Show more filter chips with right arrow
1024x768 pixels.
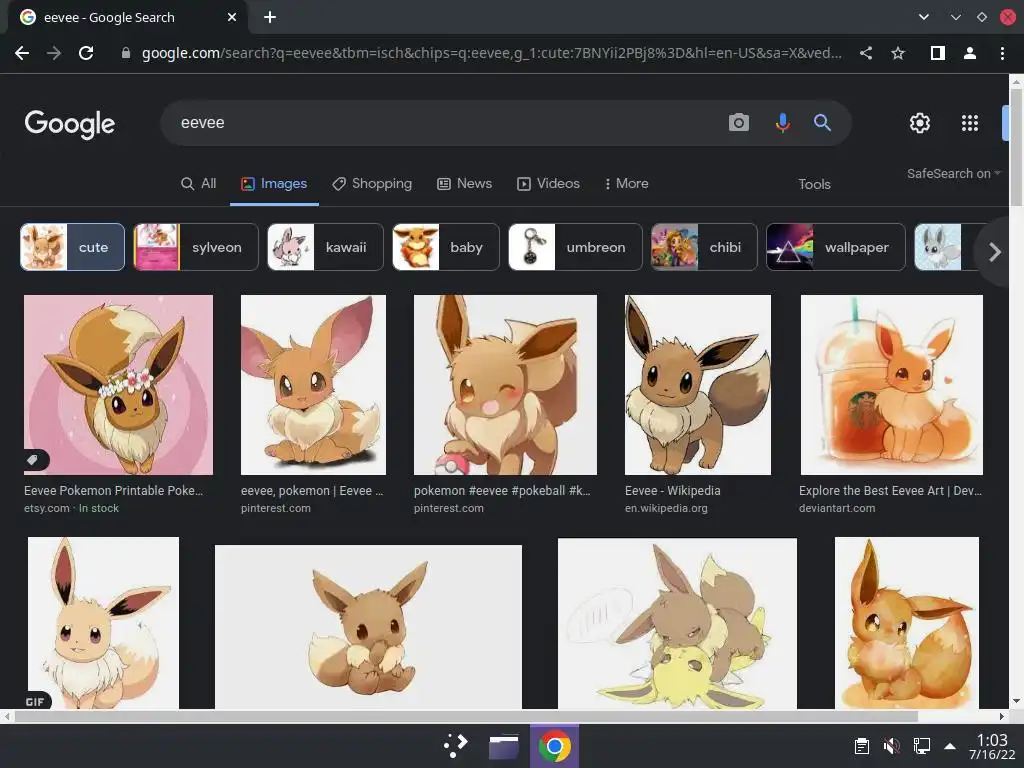[x=994, y=251]
